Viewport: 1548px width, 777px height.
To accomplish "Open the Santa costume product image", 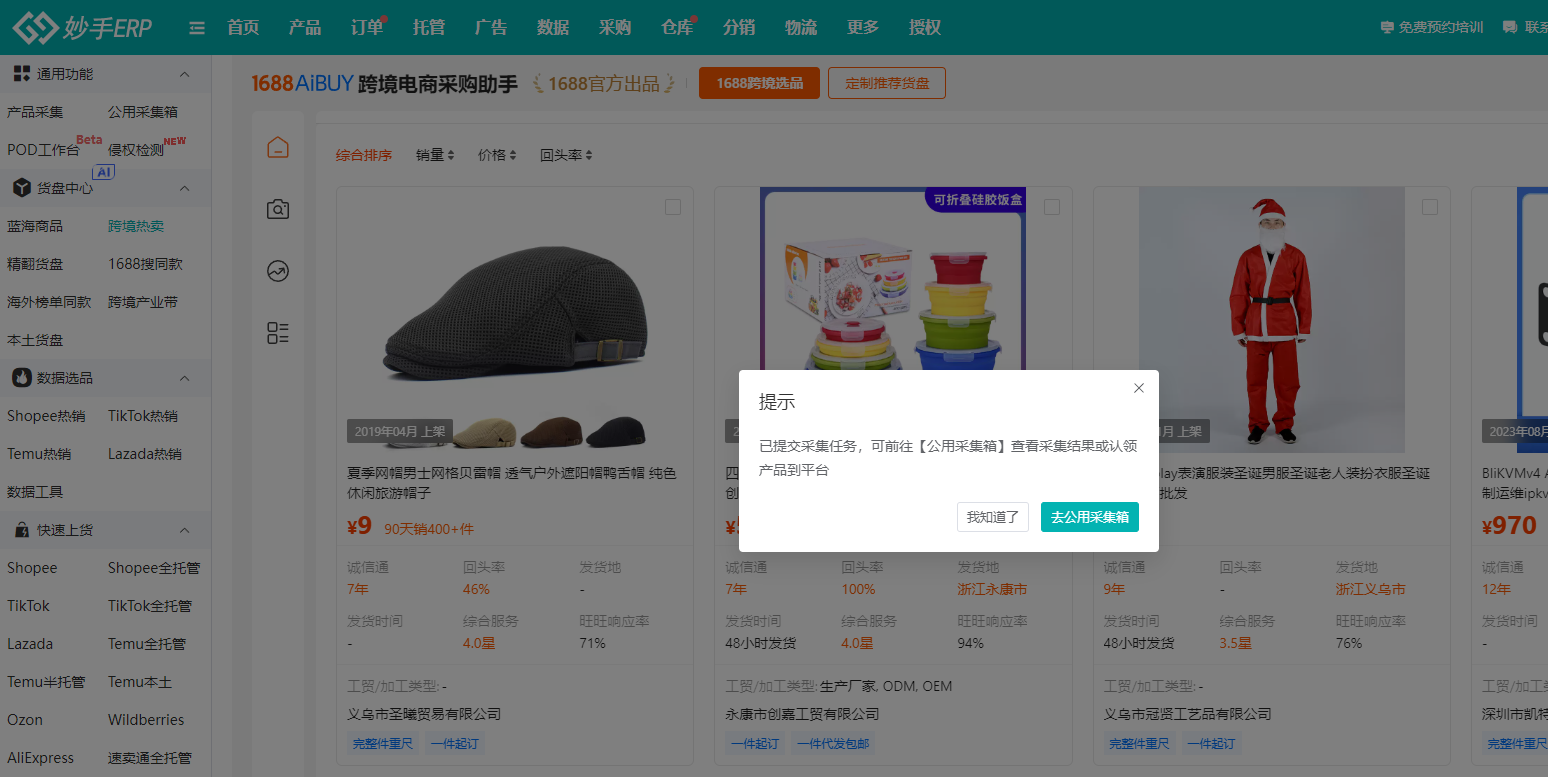I will 1272,320.
